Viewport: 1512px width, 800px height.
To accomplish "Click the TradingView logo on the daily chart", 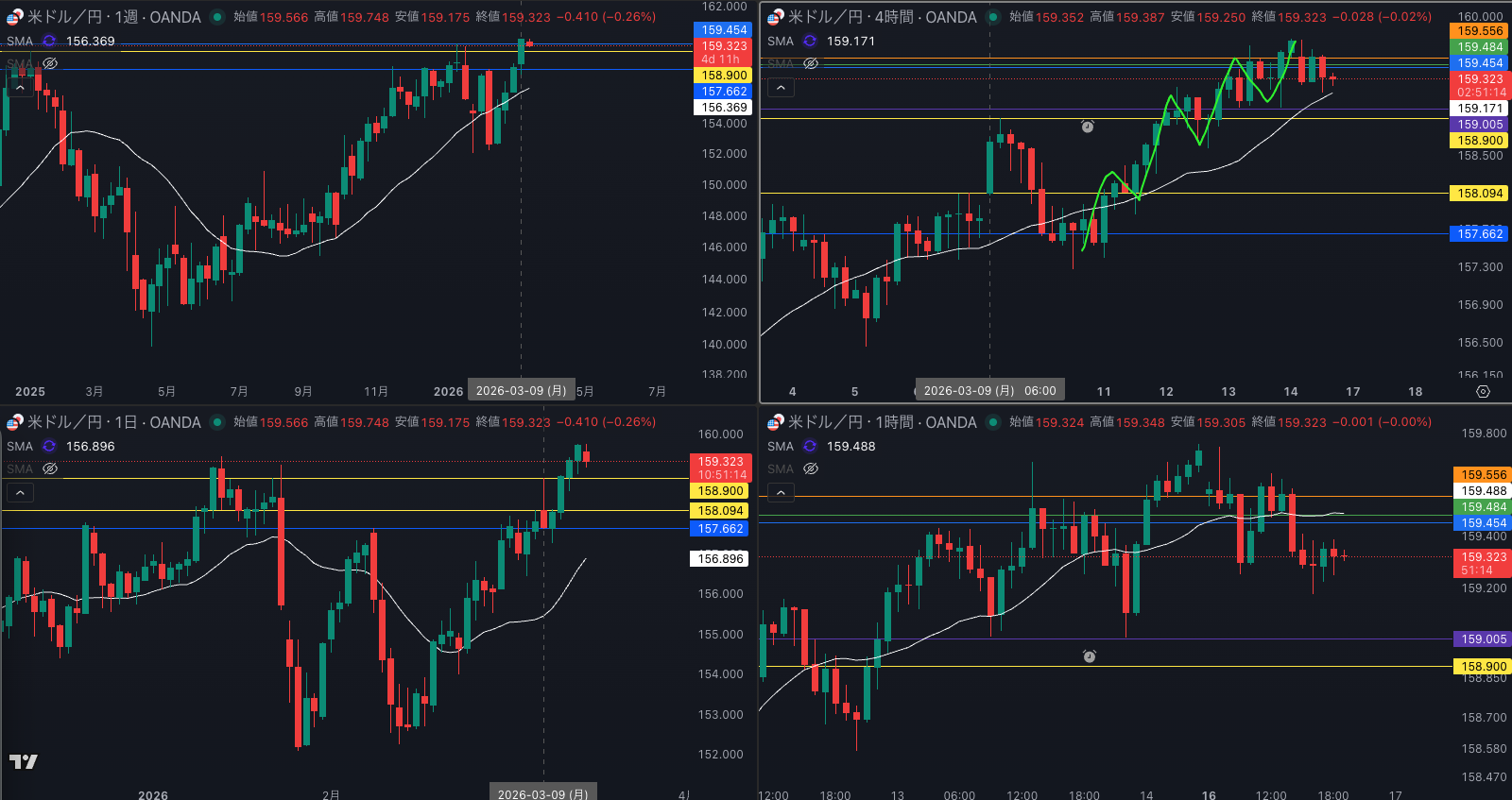I will click(24, 761).
